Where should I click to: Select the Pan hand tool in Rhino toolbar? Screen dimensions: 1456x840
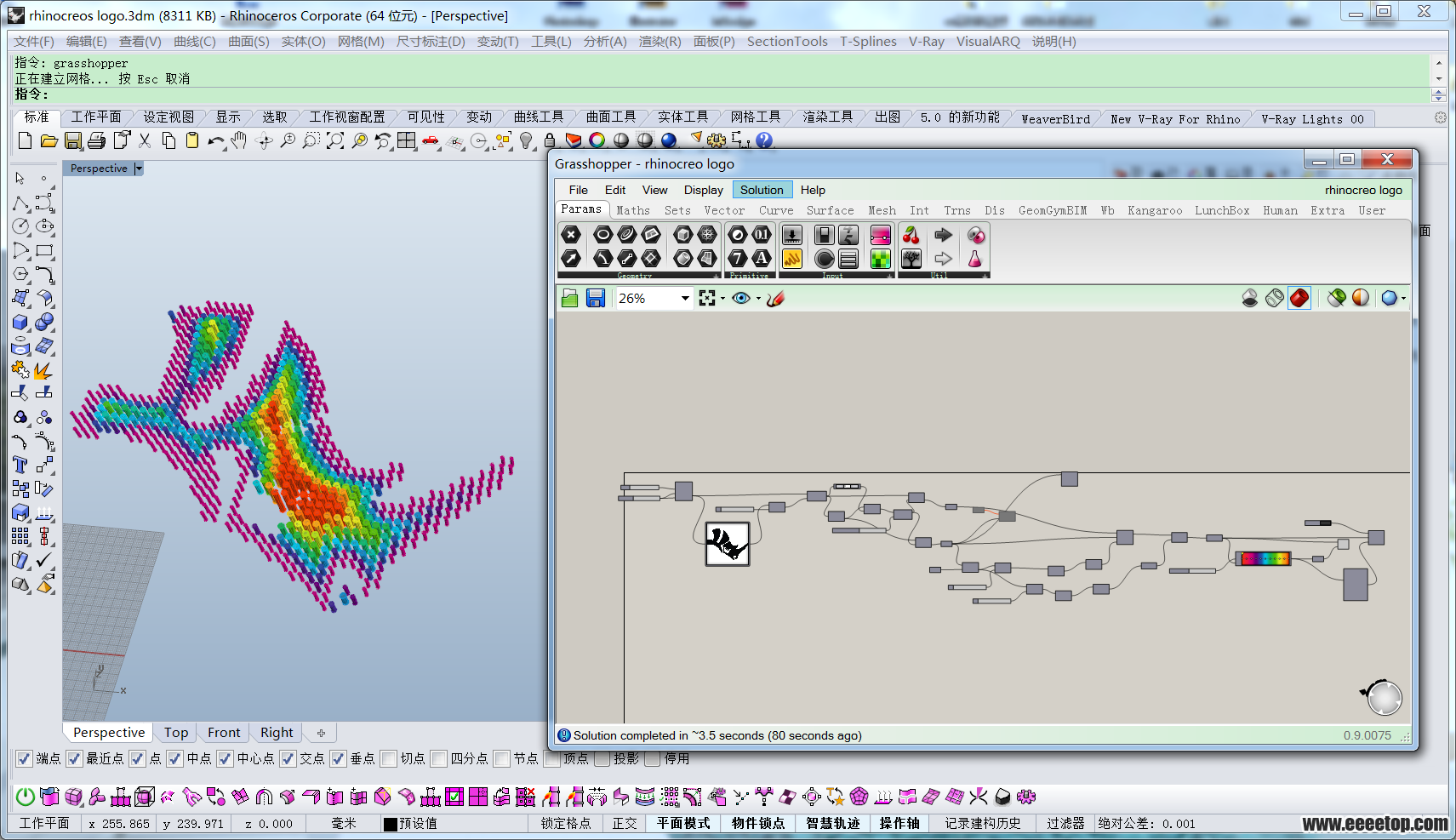[x=239, y=140]
